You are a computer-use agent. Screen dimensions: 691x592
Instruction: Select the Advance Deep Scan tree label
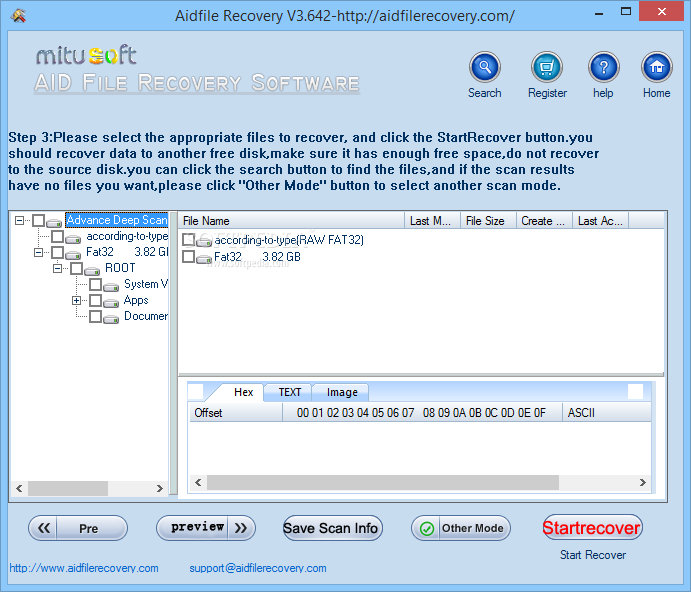[117, 220]
